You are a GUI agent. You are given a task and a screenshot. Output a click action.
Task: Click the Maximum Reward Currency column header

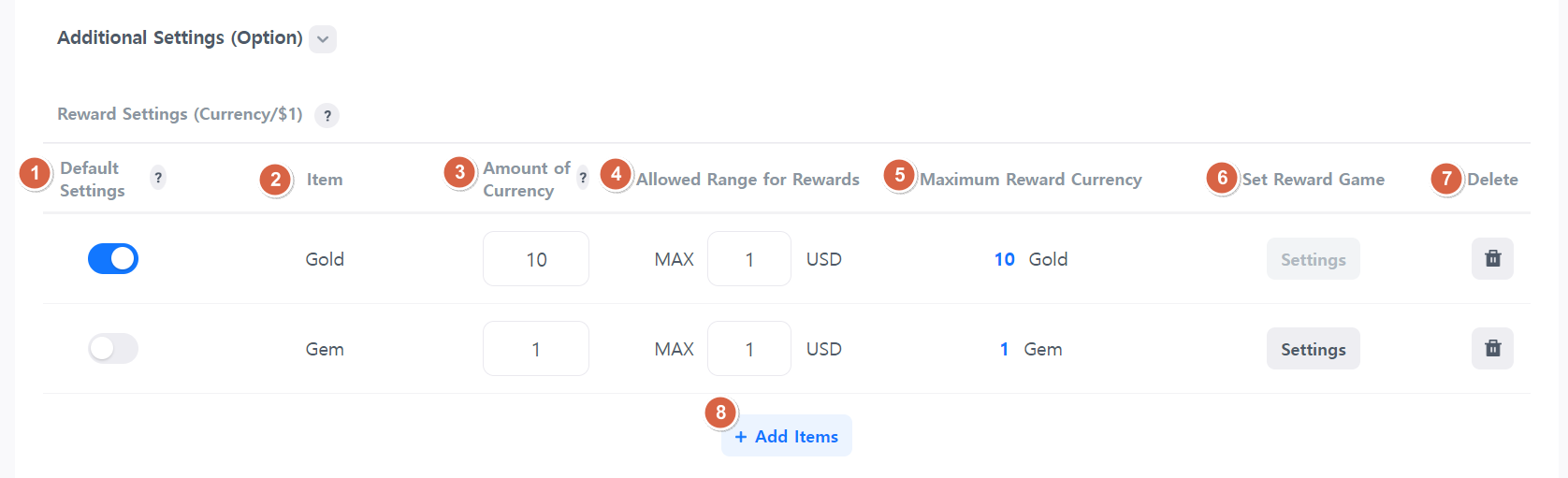tap(1030, 180)
